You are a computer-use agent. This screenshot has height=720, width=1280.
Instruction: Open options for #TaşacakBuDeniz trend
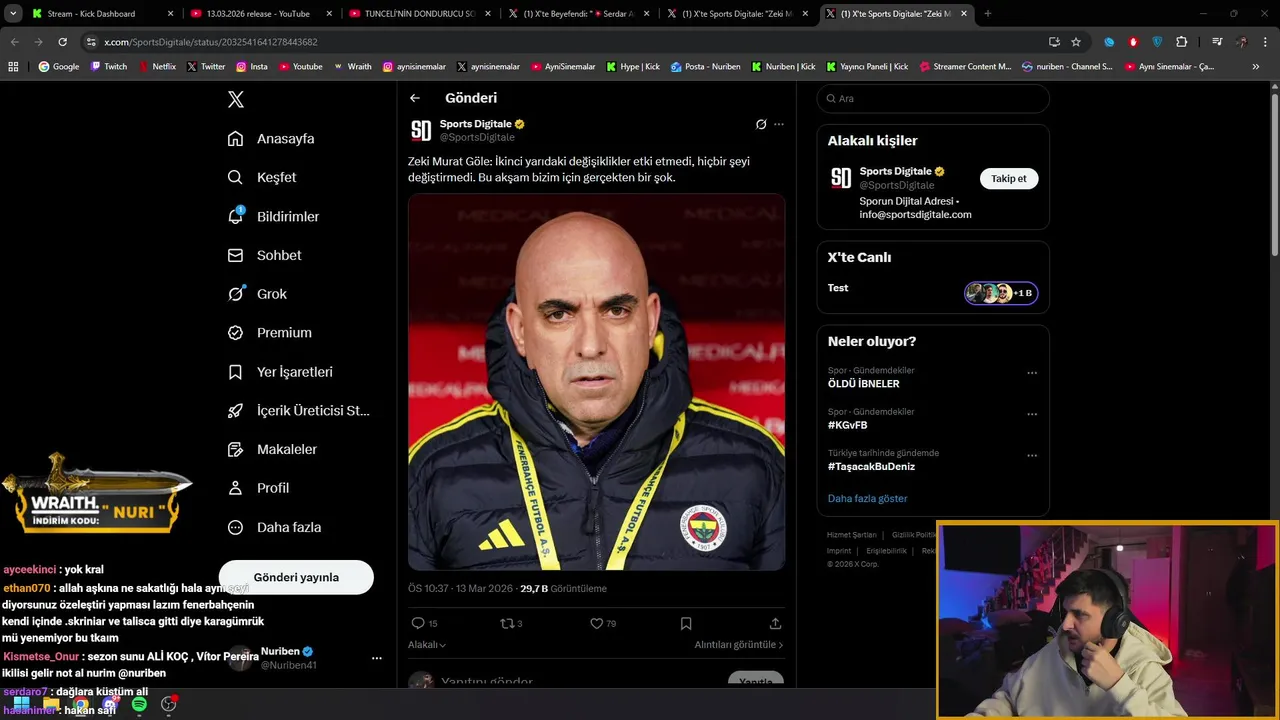coord(1032,455)
